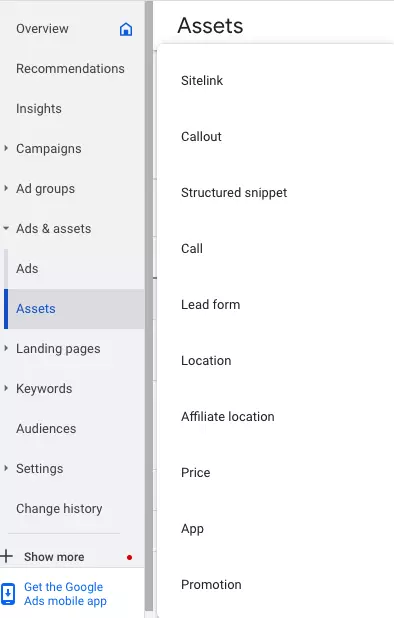Go to Insights in the sidebar
This screenshot has height=618, width=394.
pos(39,108)
